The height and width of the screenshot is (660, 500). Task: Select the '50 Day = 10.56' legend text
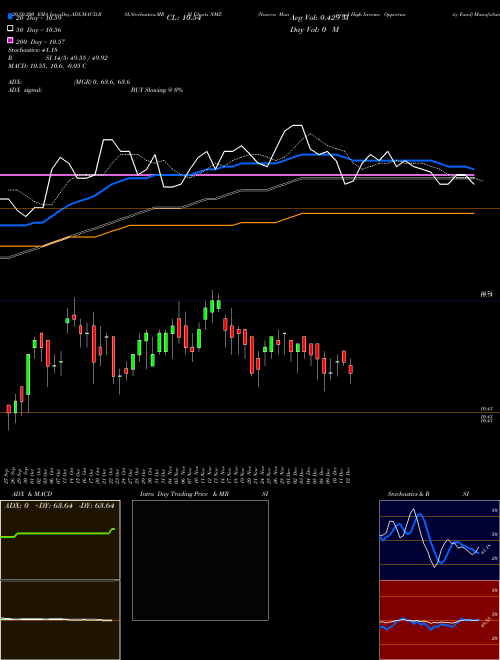tap(38, 30)
